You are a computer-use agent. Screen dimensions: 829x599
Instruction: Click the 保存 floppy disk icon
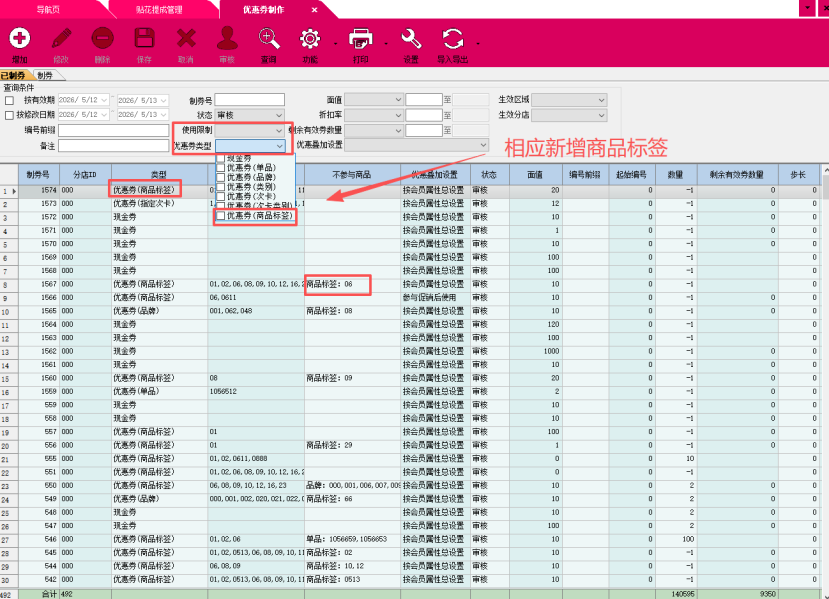(144, 39)
